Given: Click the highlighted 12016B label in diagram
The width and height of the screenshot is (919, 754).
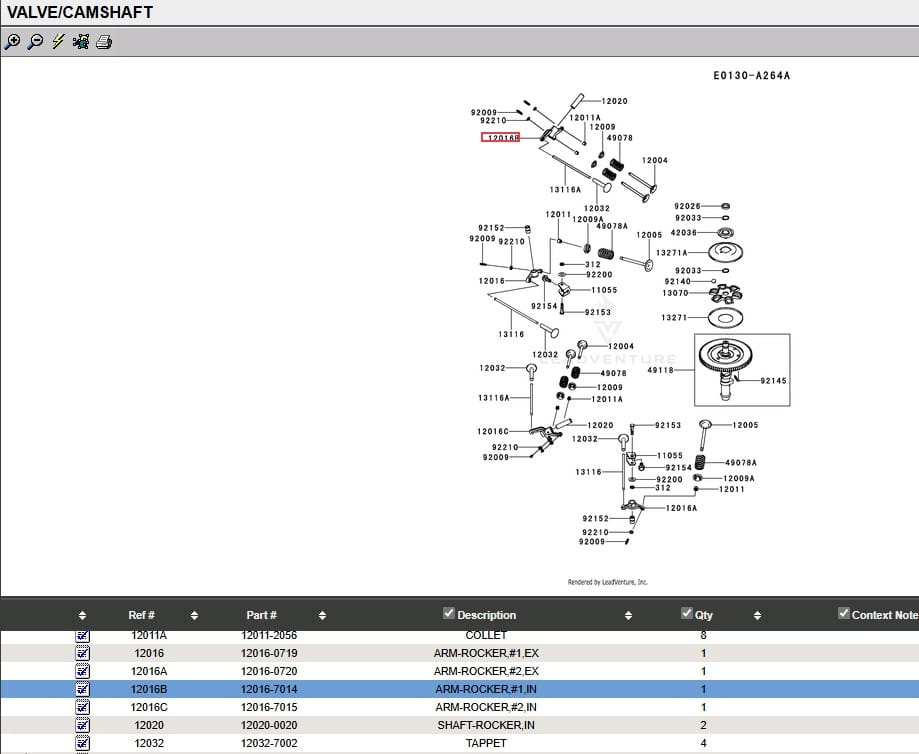Looking at the screenshot, I should pyautogui.click(x=500, y=138).
